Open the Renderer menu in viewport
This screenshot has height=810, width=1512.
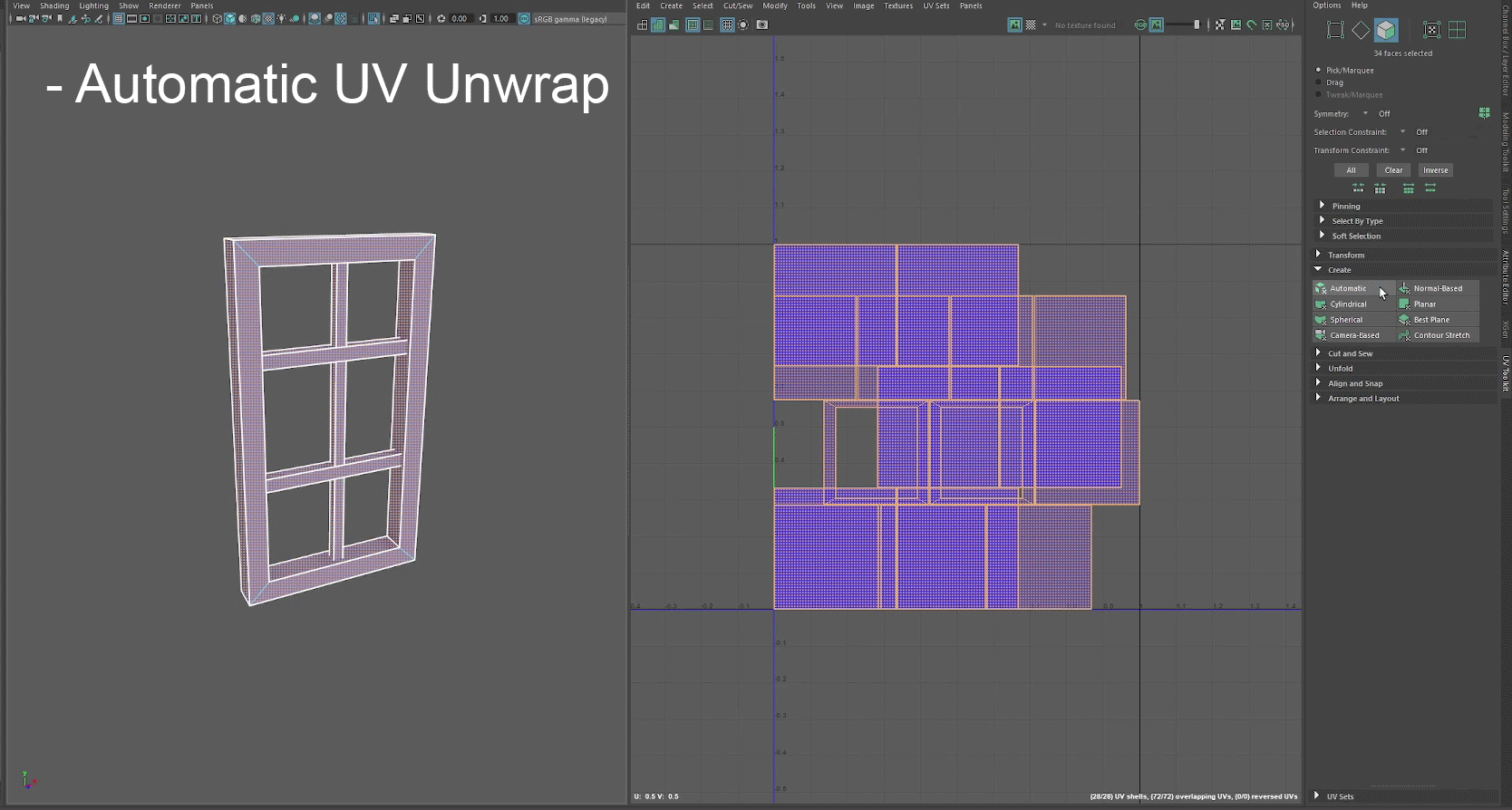(165, 5)
